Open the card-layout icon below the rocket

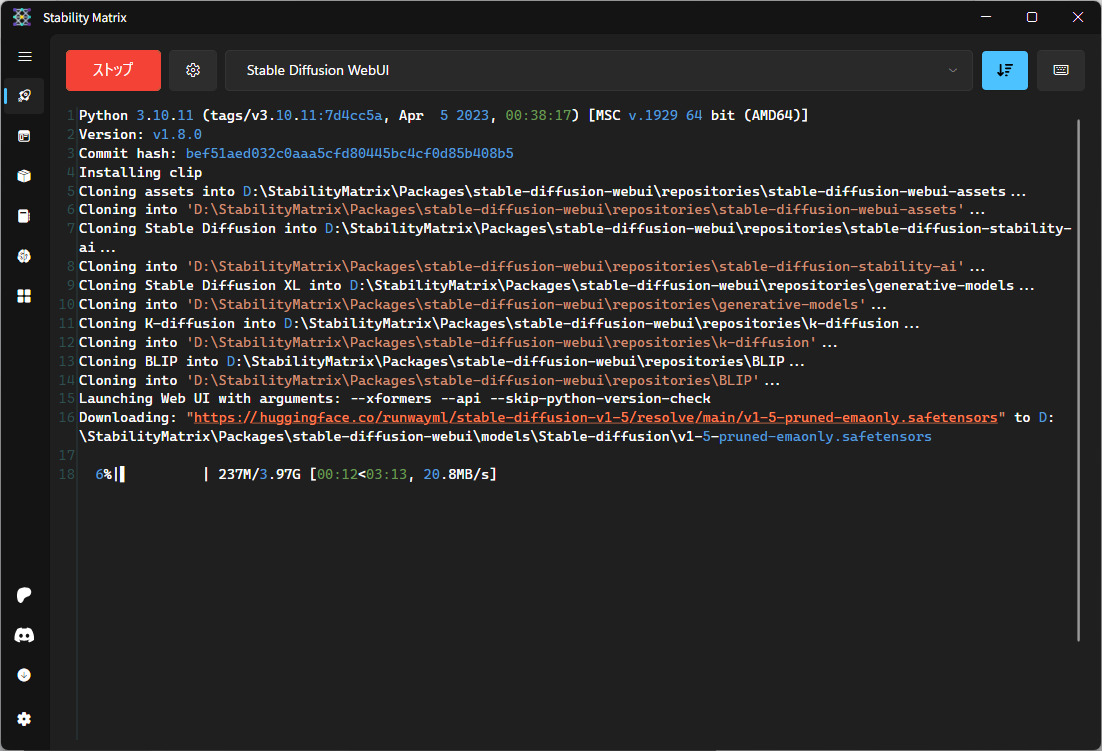click(25, 136)
